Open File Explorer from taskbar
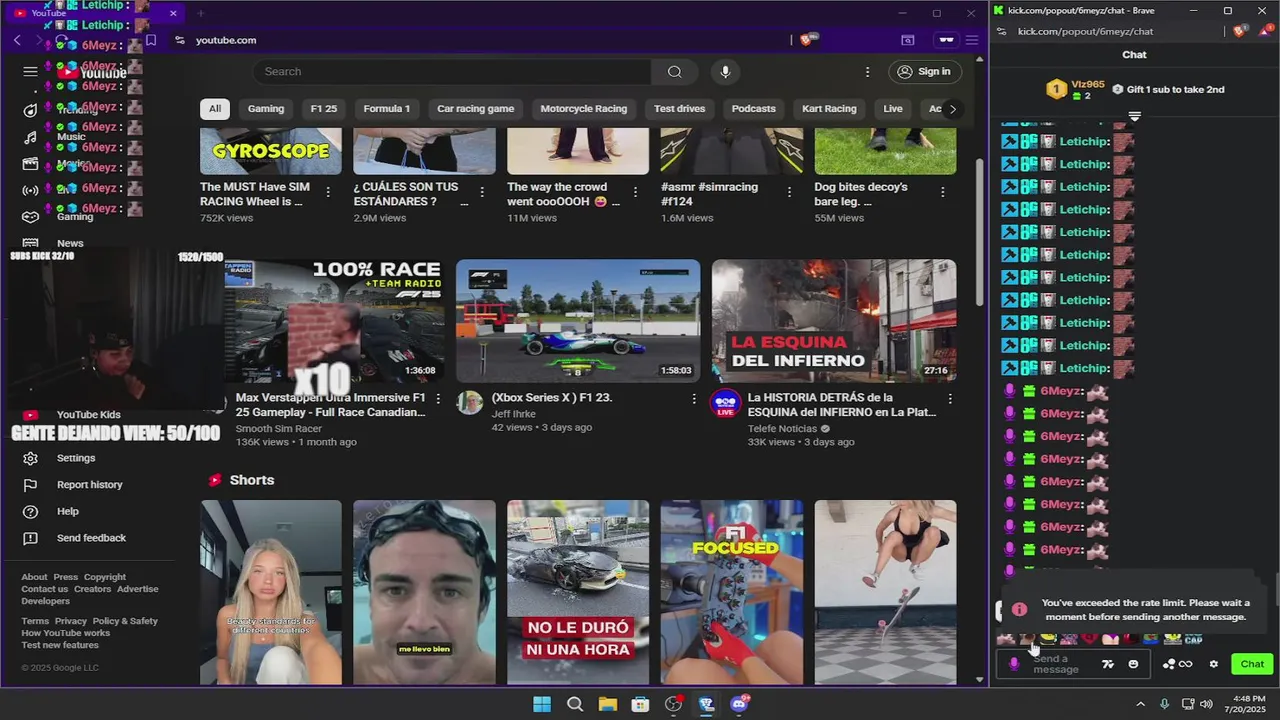Screen dimensions: 1280x720 (x=607, y=704)
